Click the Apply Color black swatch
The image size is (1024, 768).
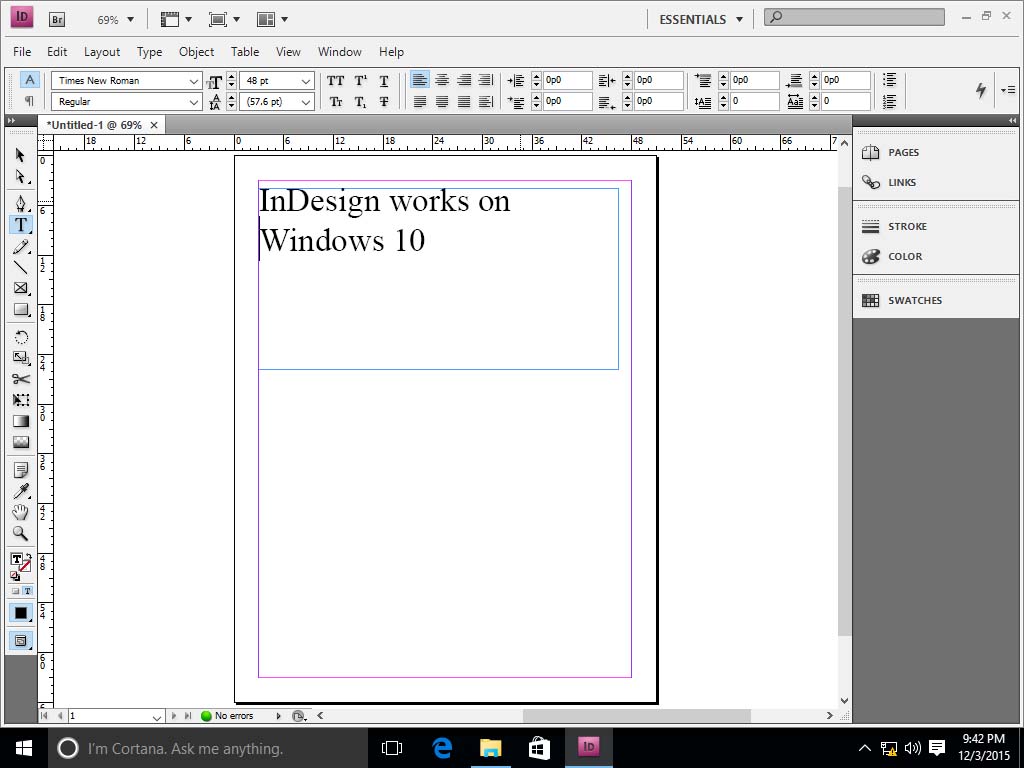[20, 613]
